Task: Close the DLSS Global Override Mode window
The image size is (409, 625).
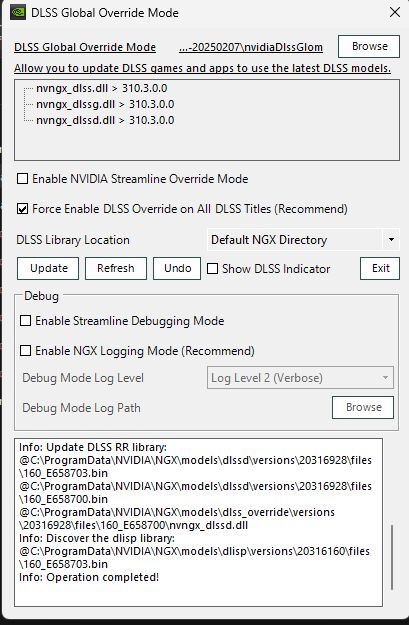Action: point(395,12)
